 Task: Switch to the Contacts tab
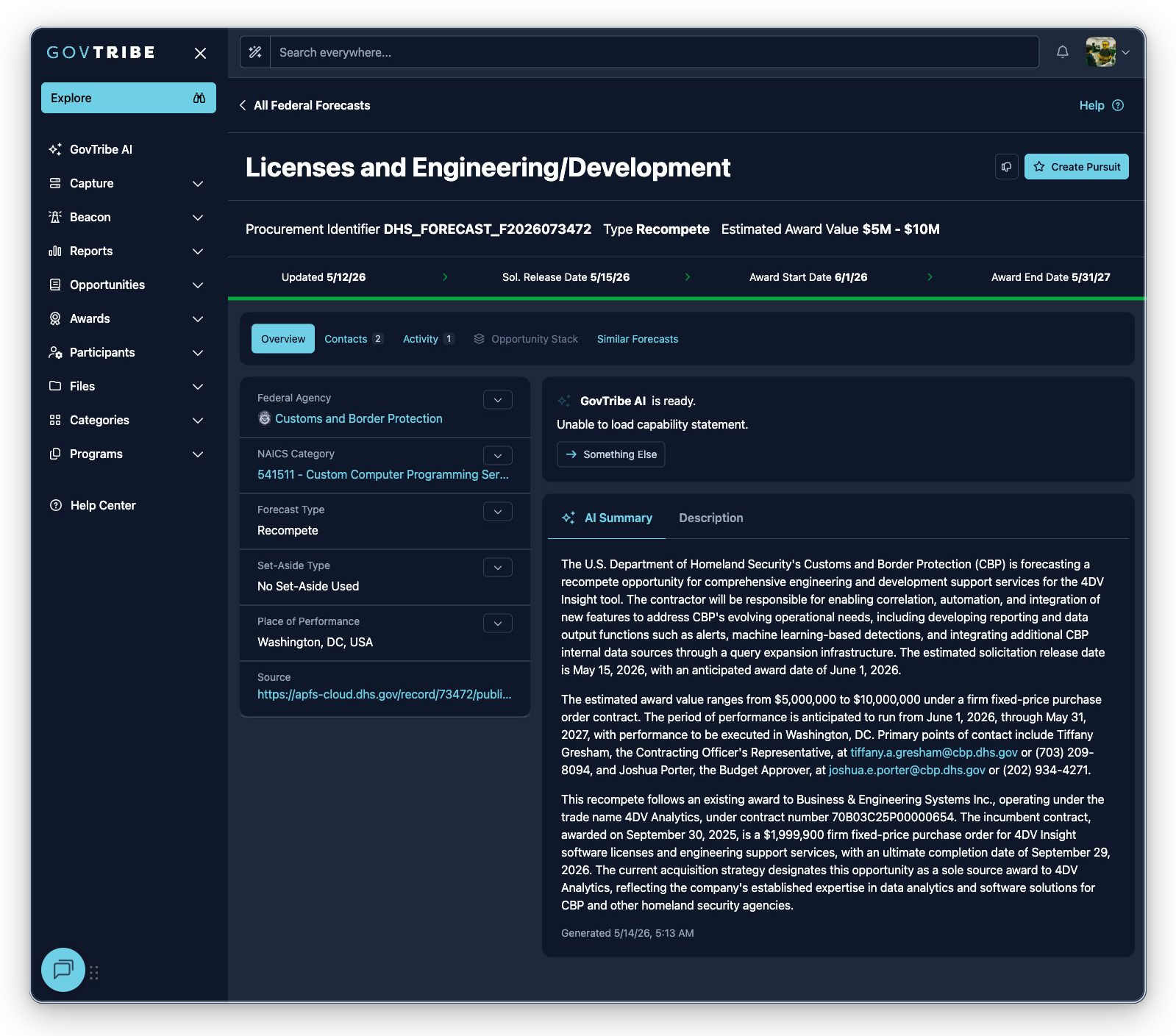[354, 339]
